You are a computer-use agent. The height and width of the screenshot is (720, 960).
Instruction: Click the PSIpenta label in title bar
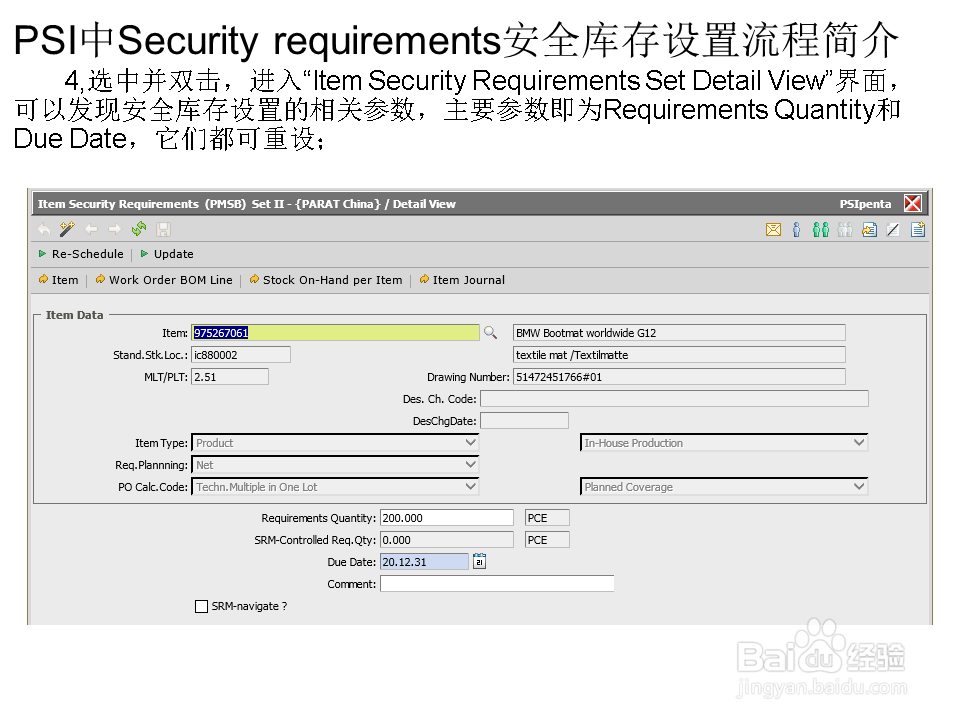[x=865, y=204]
